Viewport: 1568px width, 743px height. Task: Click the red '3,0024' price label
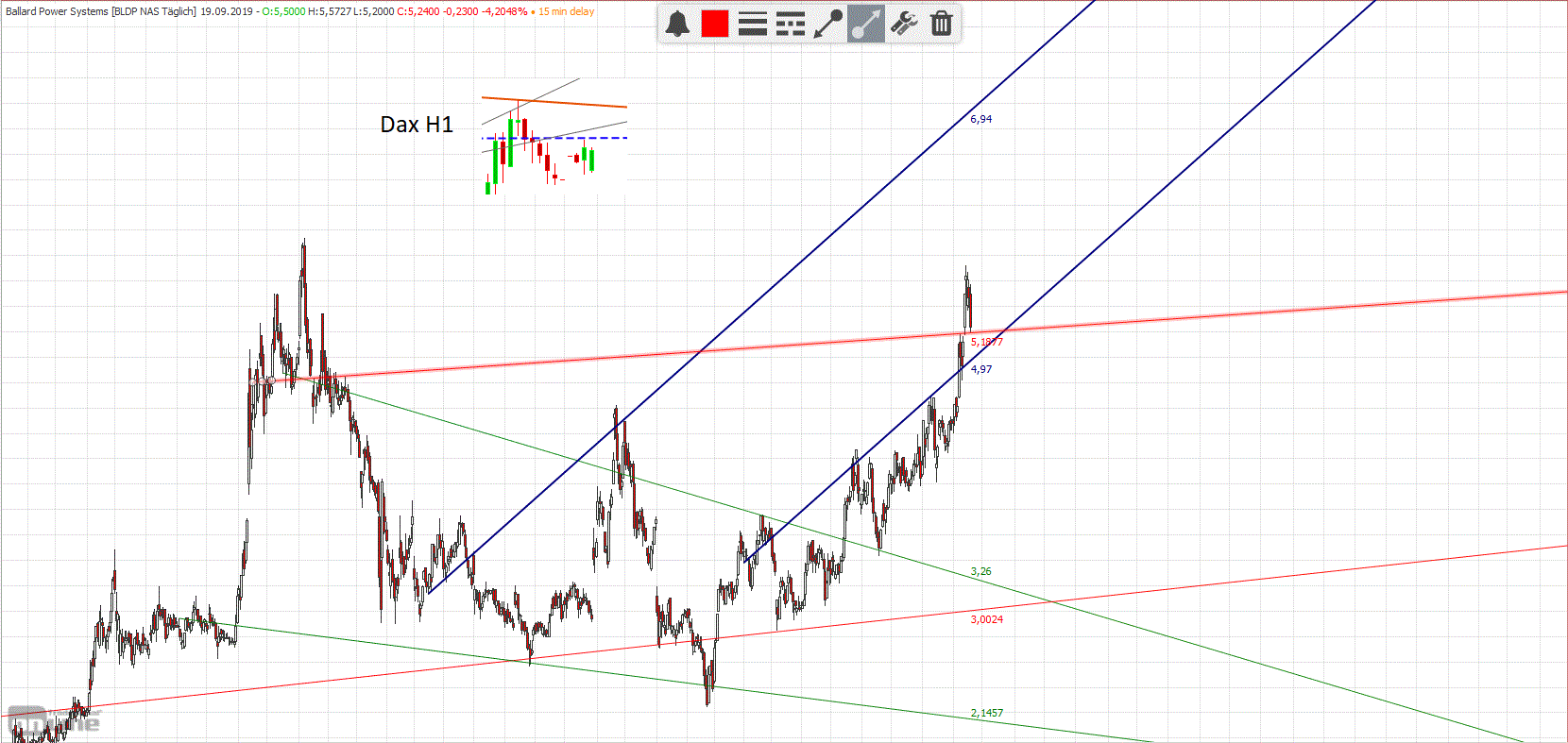[987, 619]
